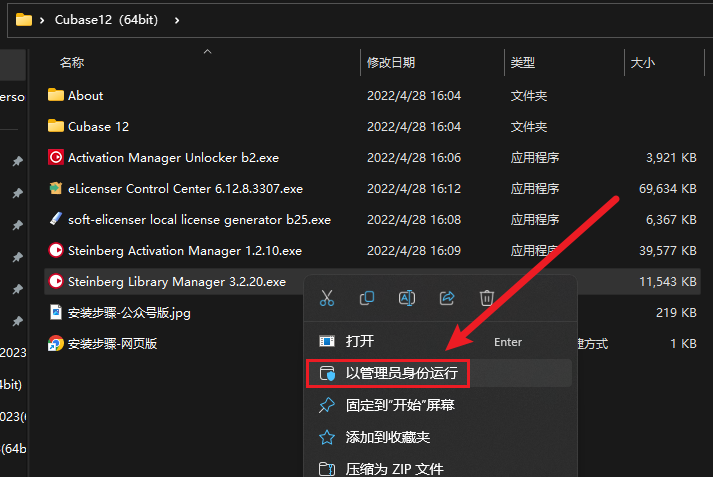Click Activation Manager Unlocker b2.exe icon

[x=55, y=157]
